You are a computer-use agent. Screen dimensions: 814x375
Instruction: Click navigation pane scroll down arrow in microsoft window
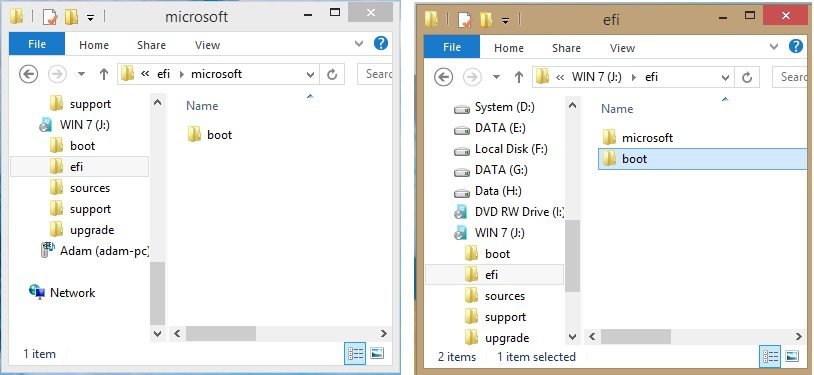point(158,333)
